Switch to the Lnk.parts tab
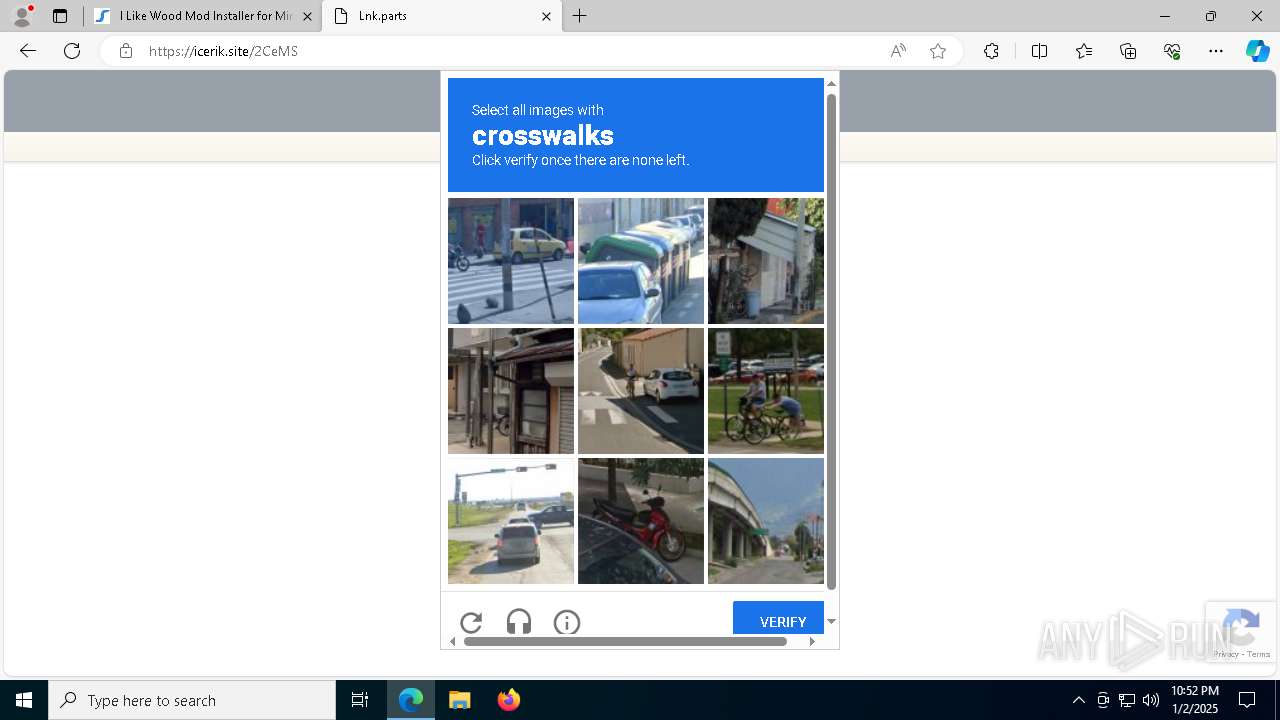Image resolution: width=1280 pixels, height=720 pixels. [441, 16]
